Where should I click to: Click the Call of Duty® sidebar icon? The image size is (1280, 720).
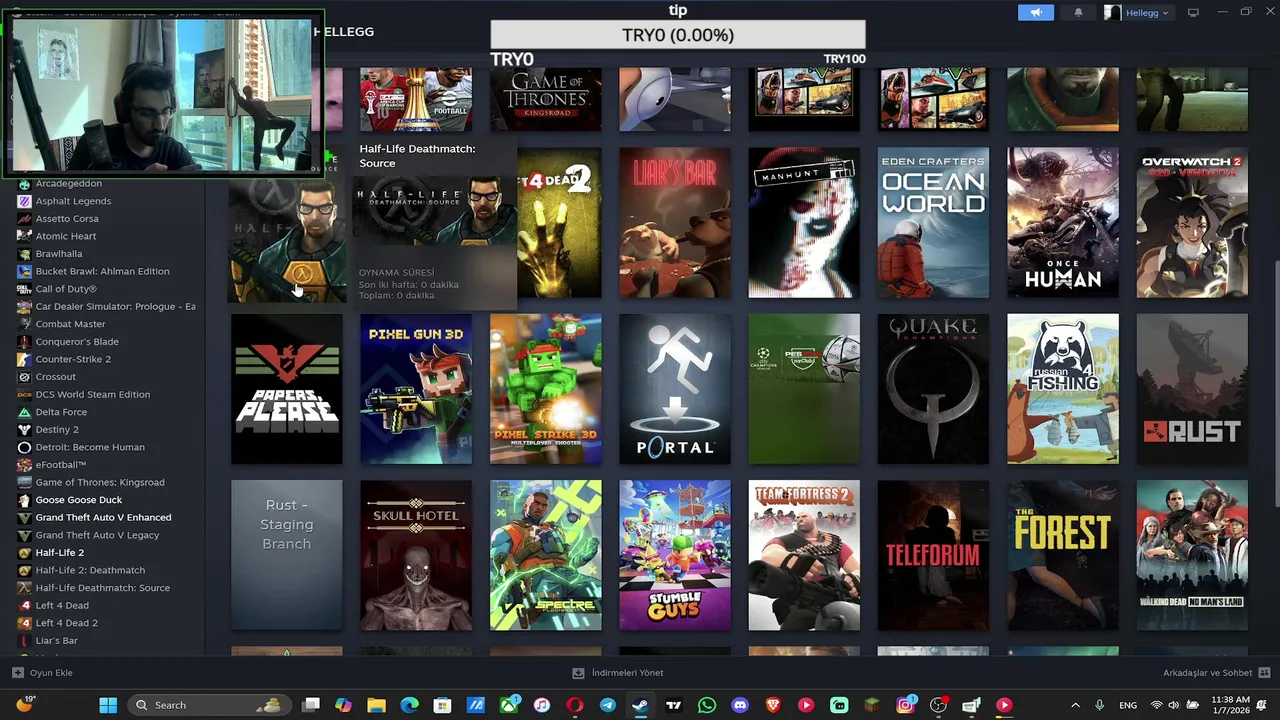click(24, 289)
